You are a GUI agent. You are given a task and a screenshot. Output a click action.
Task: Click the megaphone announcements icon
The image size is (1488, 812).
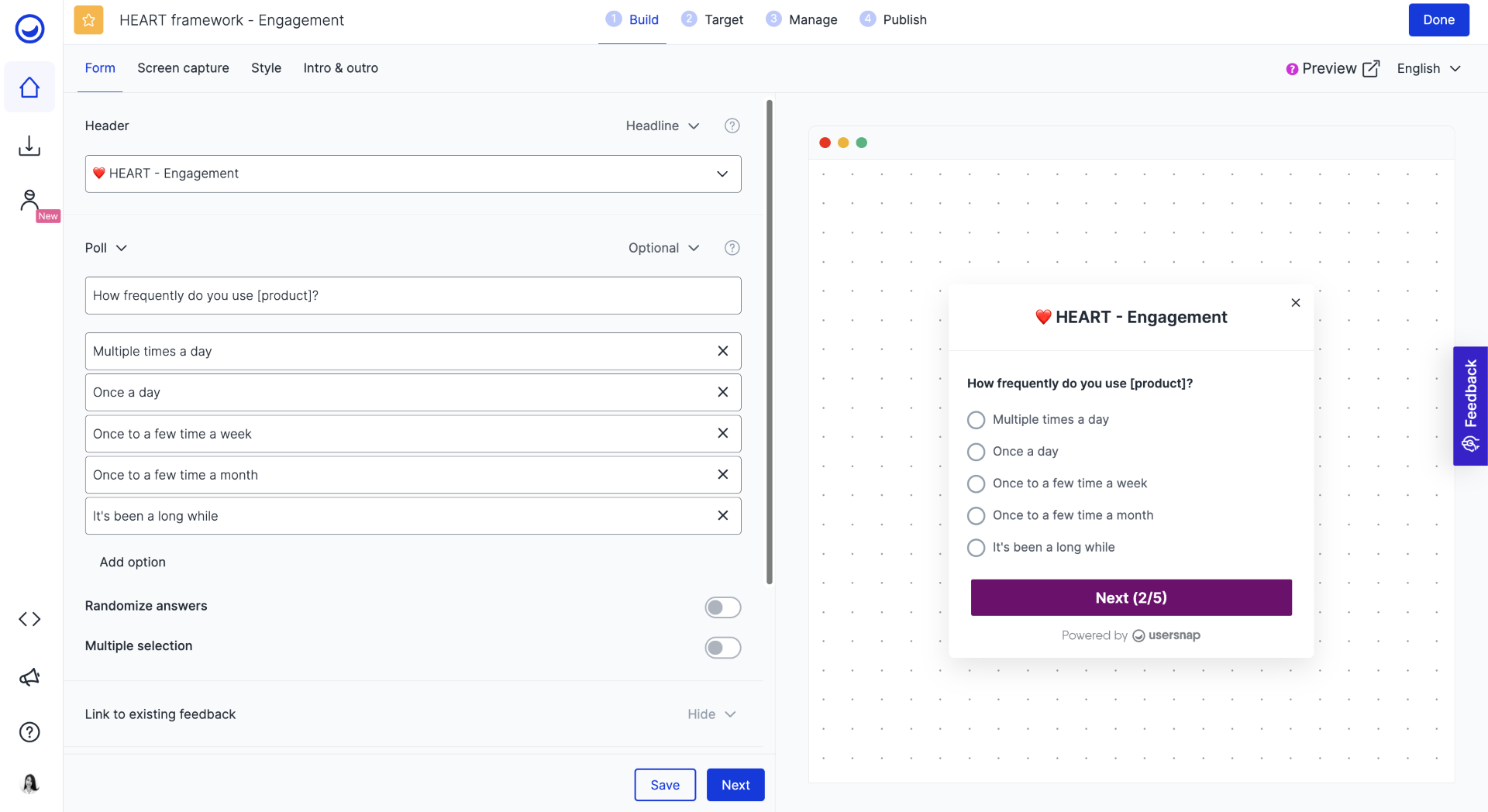coord(29,676)
